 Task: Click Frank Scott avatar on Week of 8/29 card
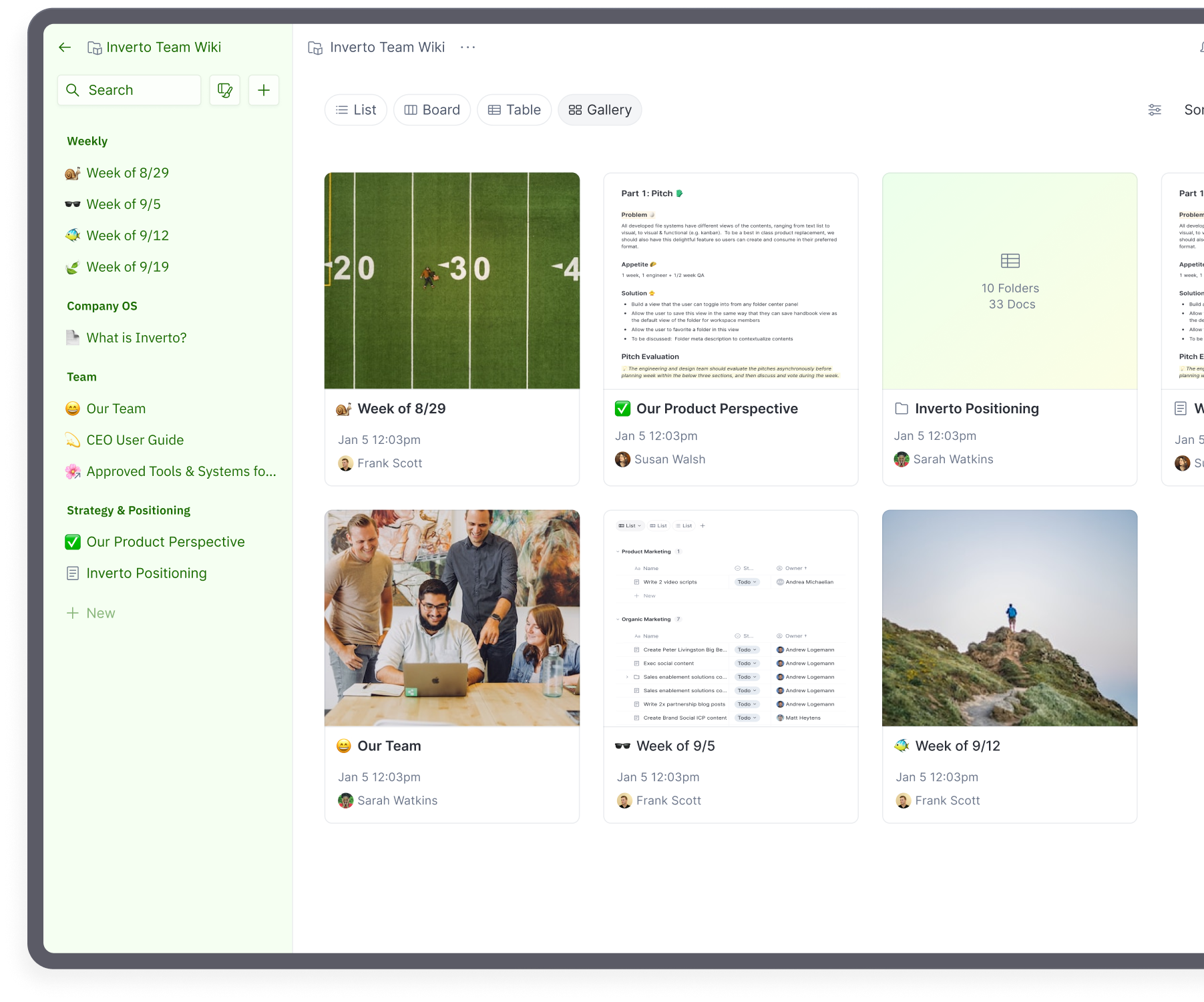pos(346,463)
